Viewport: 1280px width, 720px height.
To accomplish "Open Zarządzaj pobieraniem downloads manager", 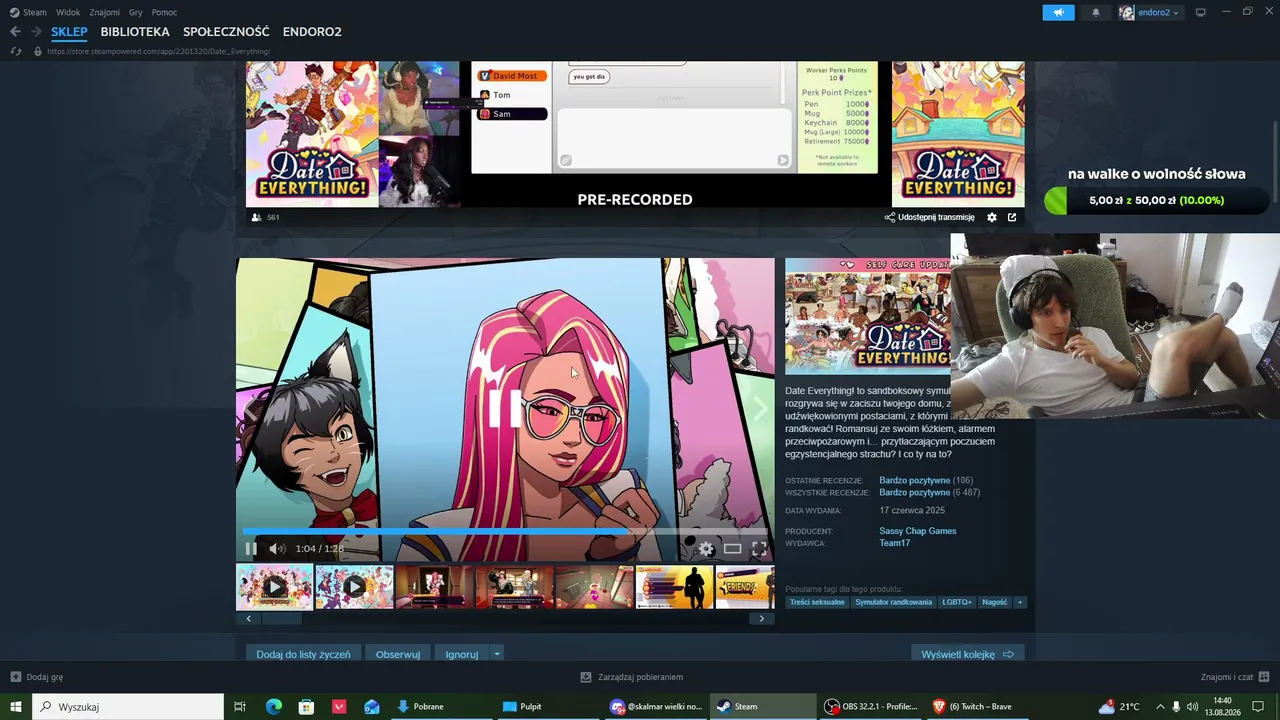I will pos(632,677).
